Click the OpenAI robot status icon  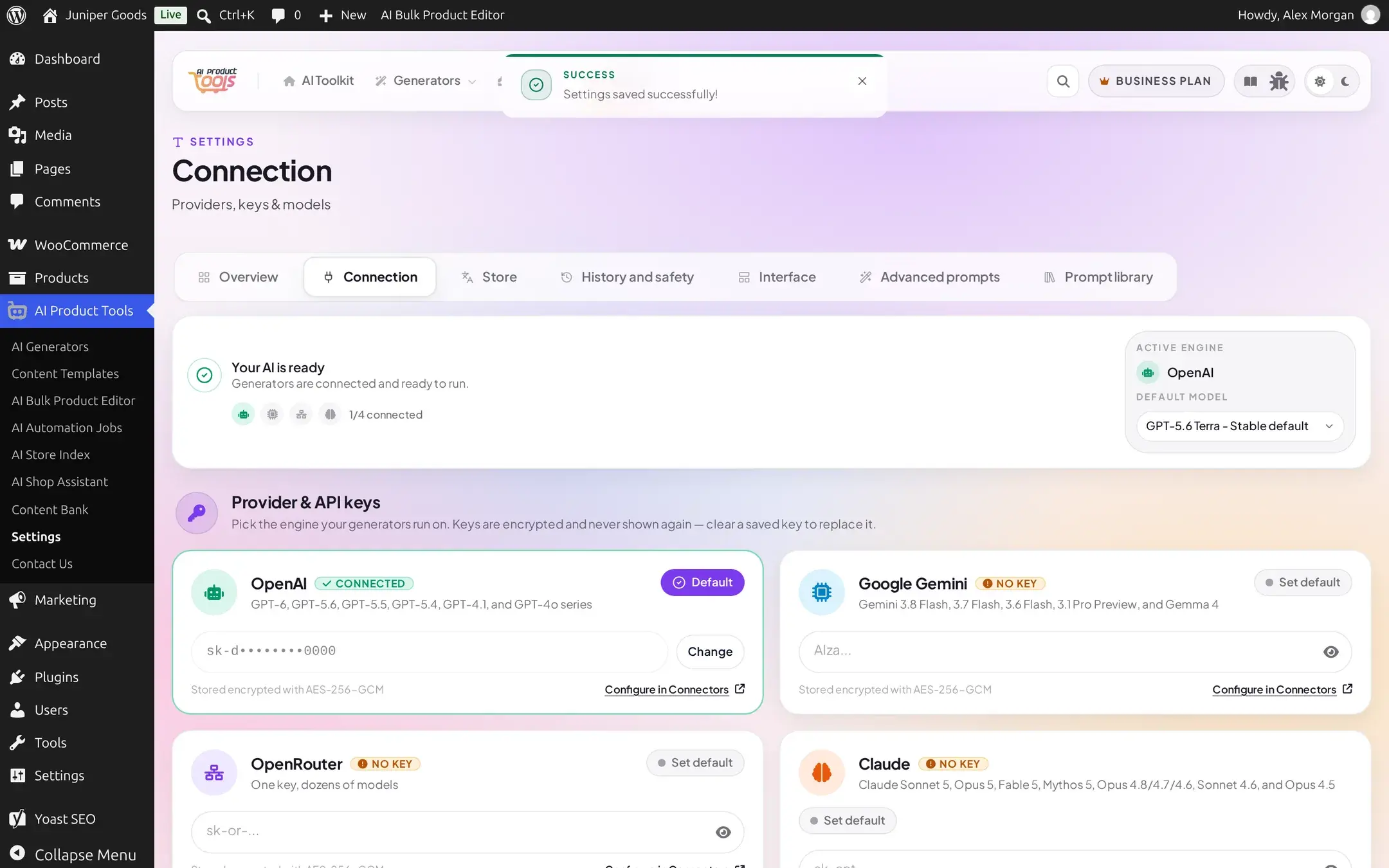click(243, 415)
